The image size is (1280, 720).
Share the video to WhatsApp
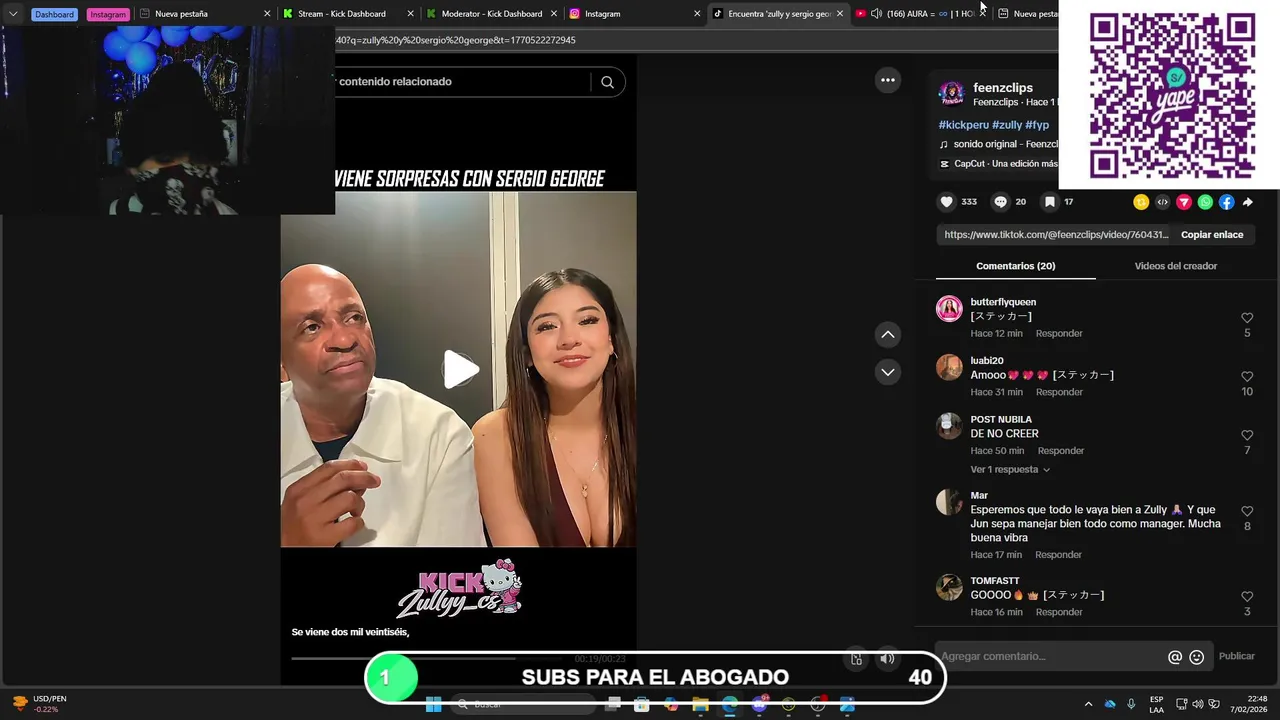[x=1205, y=202]
